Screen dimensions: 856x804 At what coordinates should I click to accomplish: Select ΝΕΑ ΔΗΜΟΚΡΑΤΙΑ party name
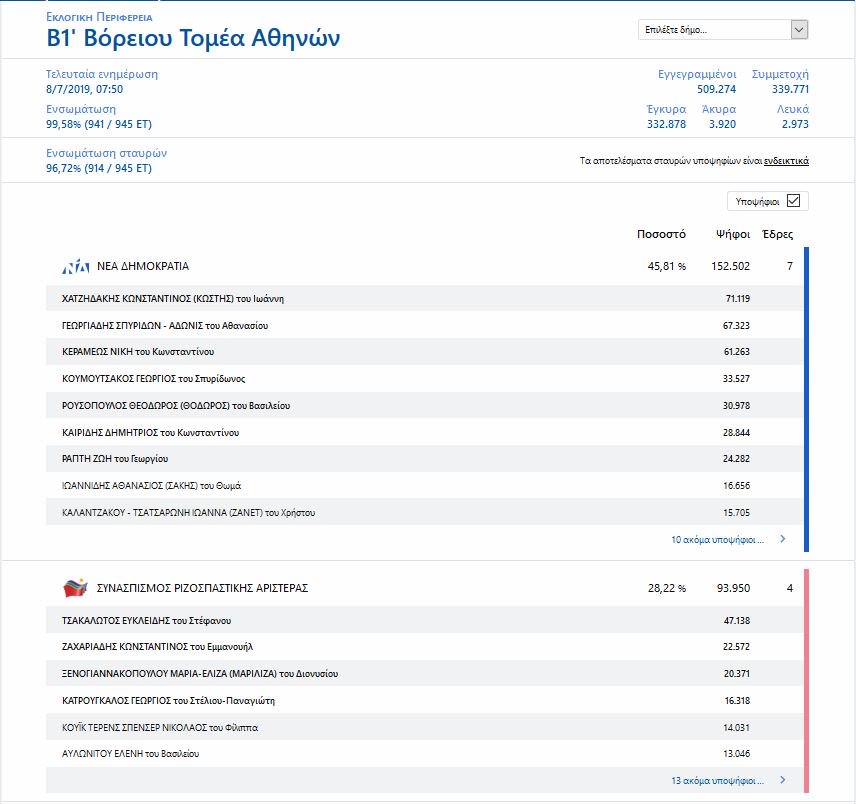(143, 266)
